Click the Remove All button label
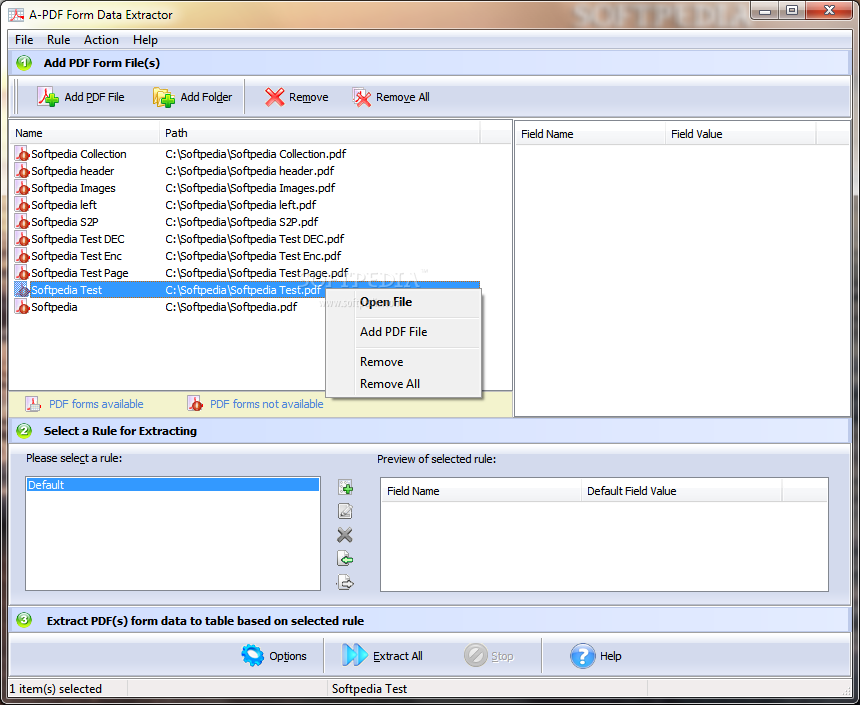The height and width of the screenshot is (705, 860). point(403,97)
